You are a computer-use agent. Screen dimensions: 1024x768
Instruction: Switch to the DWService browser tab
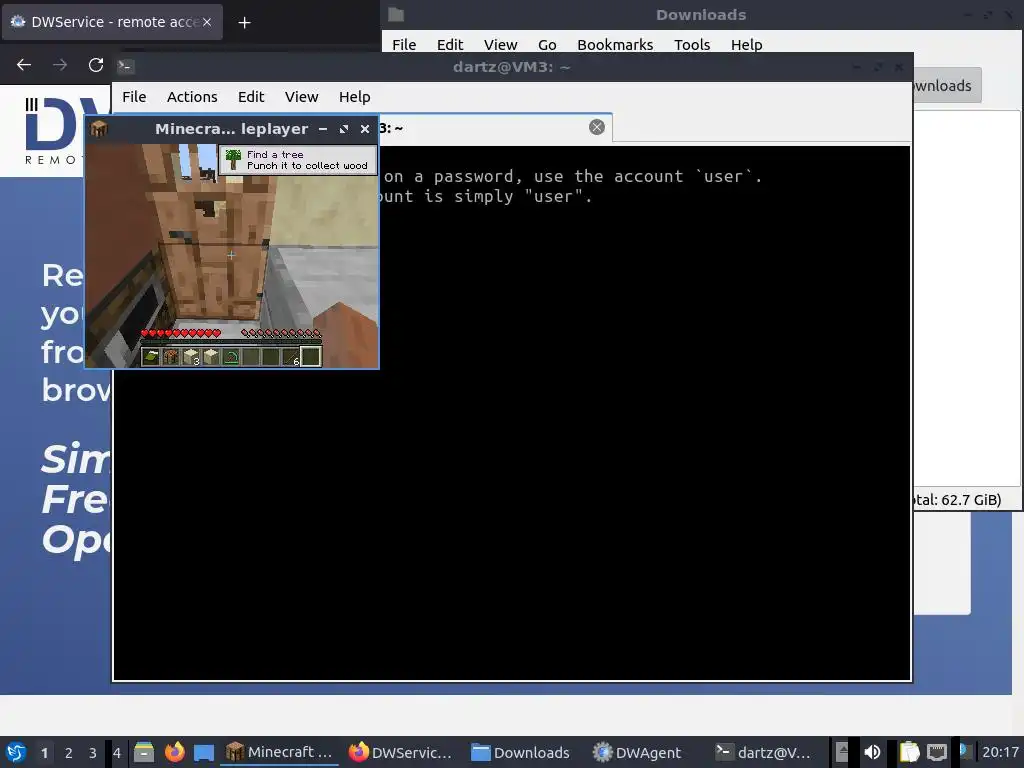(x=112, y=22)
